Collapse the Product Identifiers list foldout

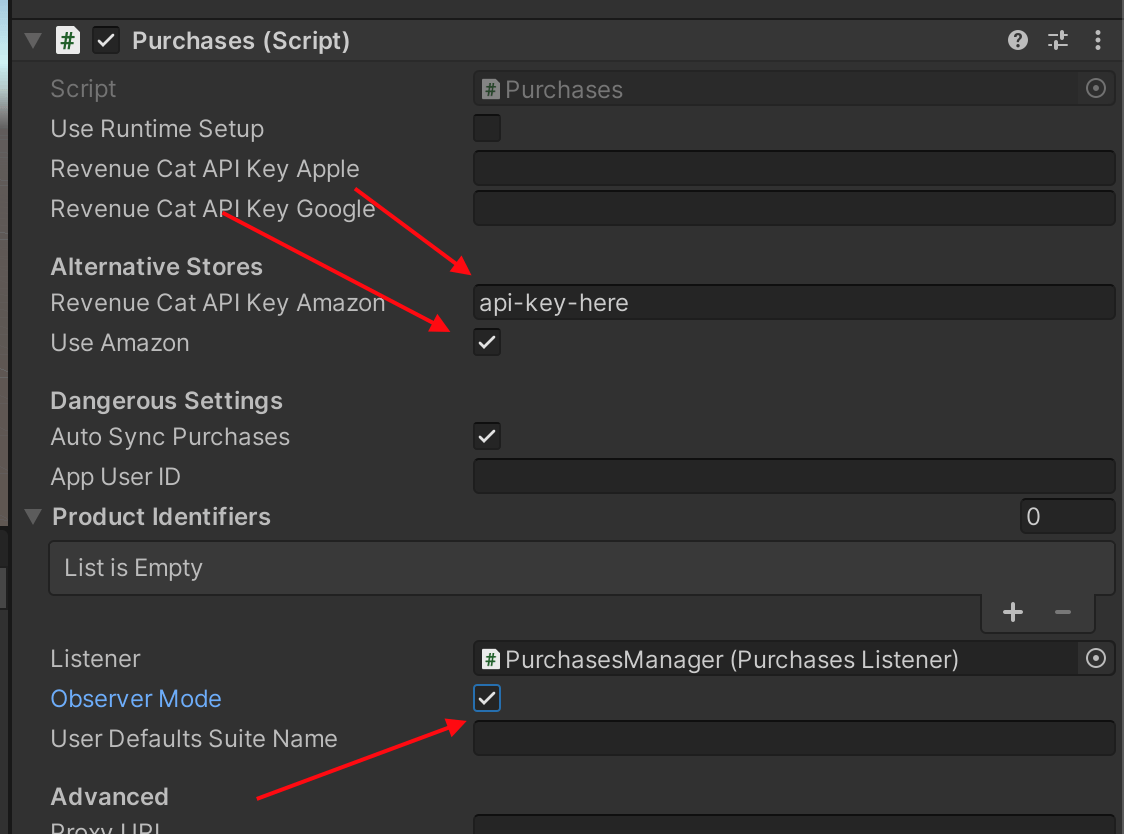[x=33, y=517]
